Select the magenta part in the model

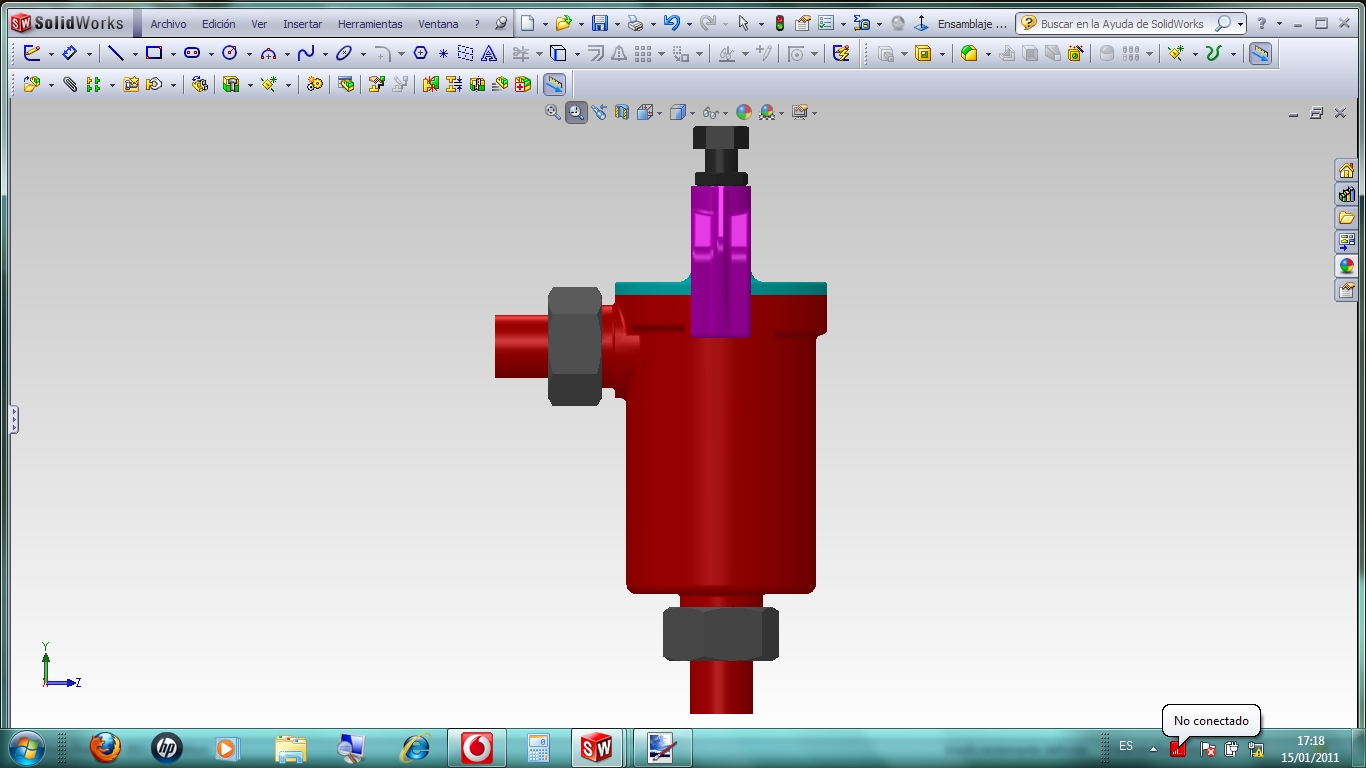pos(720,260)
